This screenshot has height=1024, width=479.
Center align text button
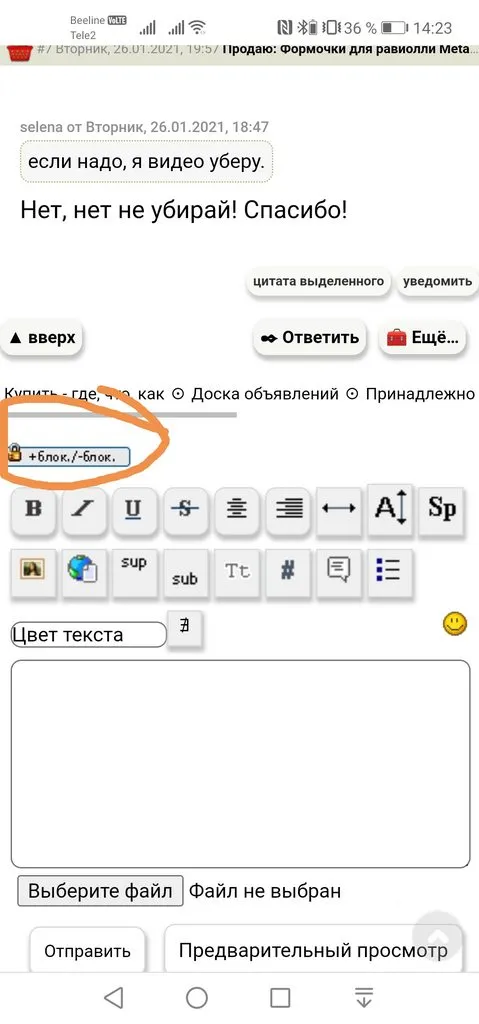237,510
